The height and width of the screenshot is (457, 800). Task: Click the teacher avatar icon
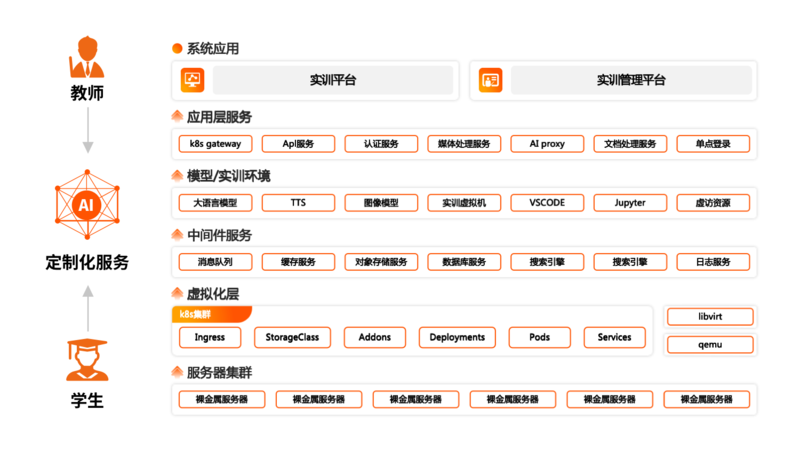(x=87, y=58)
